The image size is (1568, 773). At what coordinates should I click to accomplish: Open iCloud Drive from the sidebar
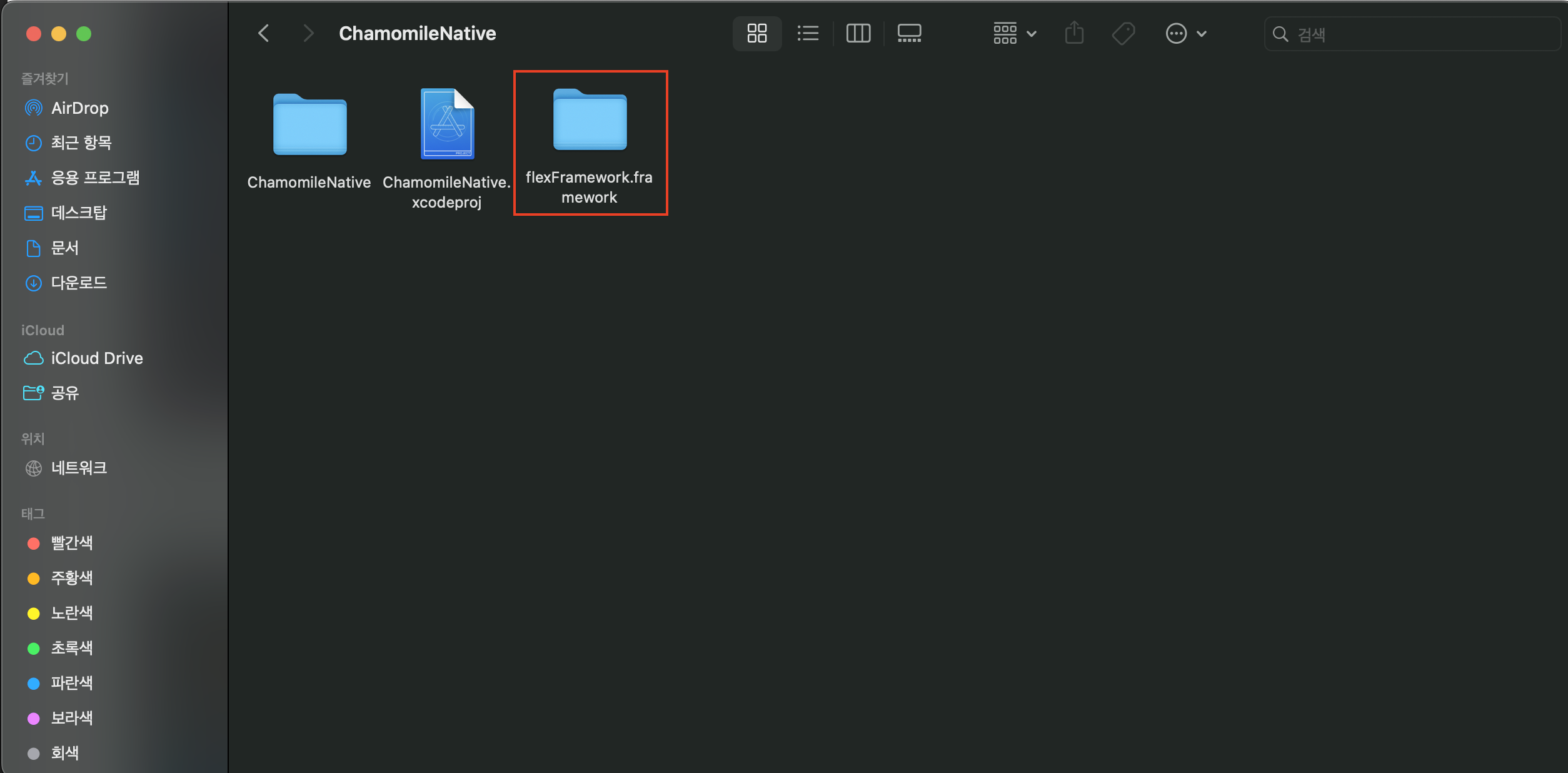coord(97,358)
